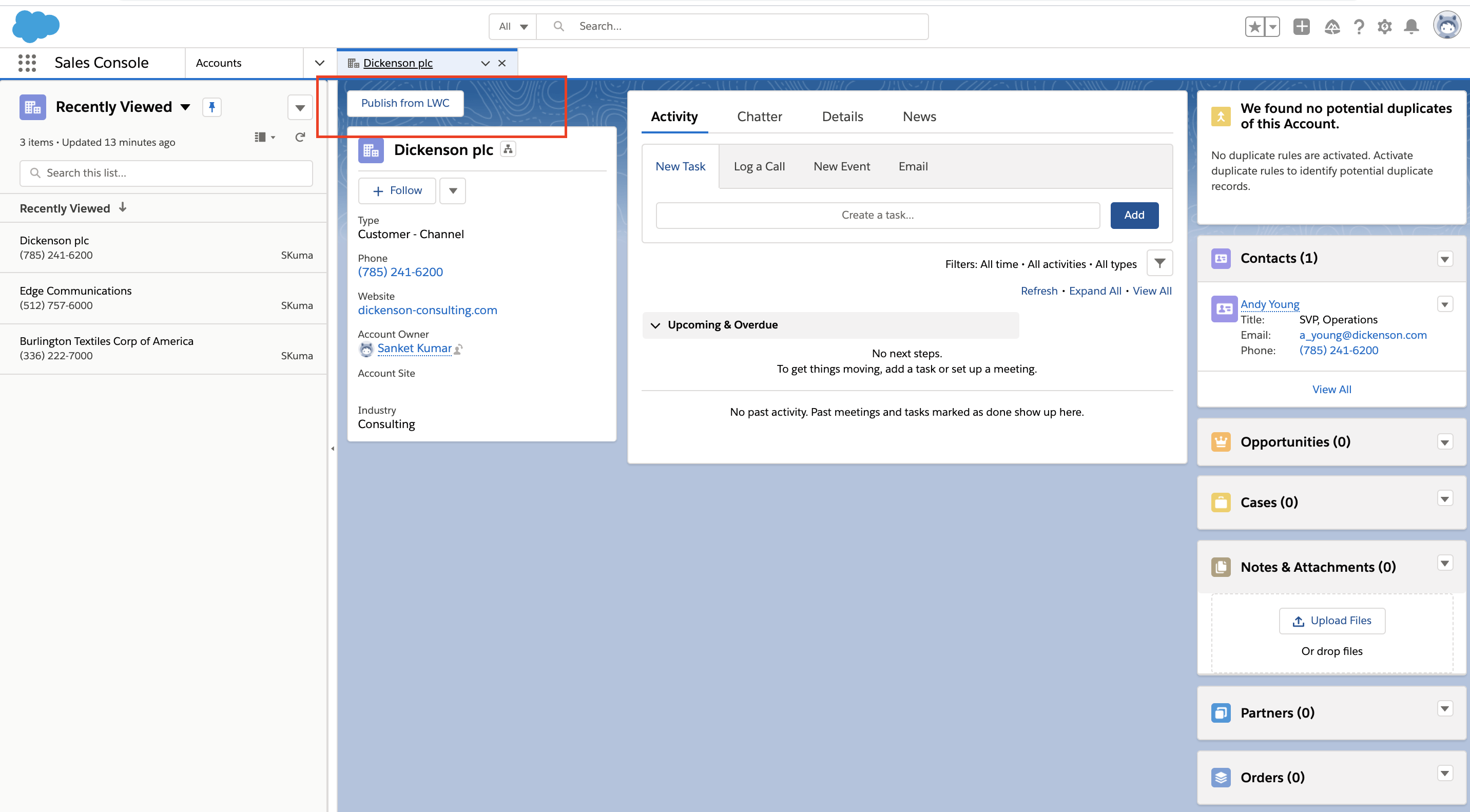This screenshot has width=1470, height=812.
Task: Click the Notes & Attachments icon
Action: (1221, 567)
